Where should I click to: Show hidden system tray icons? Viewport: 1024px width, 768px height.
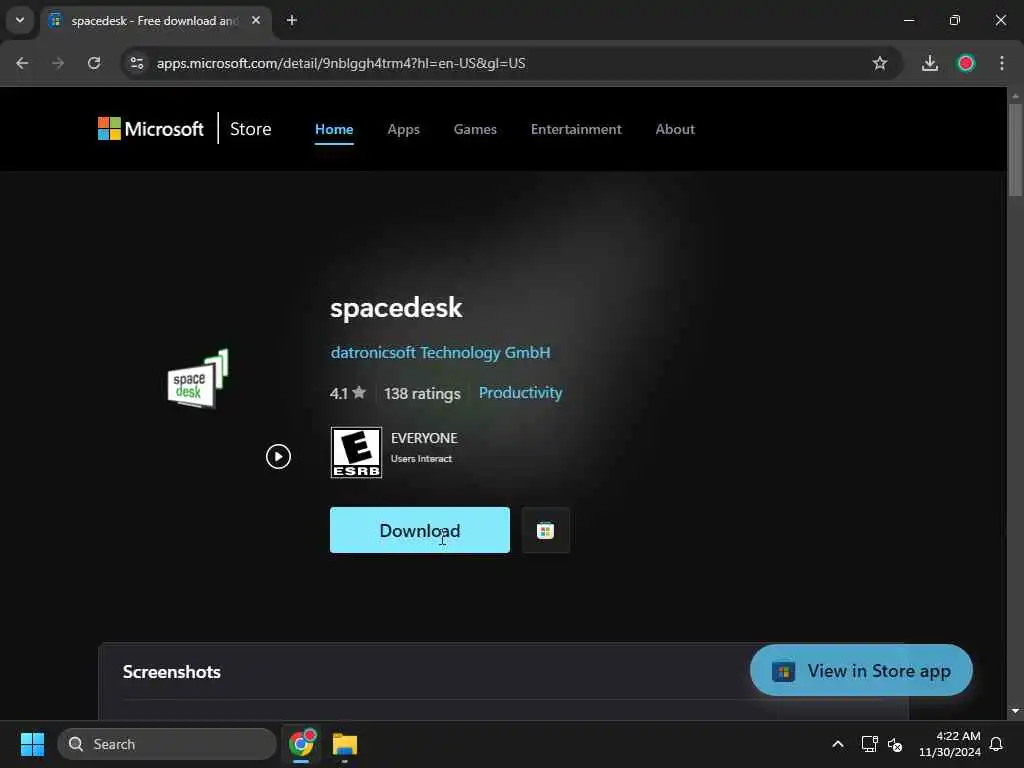pyautogui.click(x=838, y=744)
